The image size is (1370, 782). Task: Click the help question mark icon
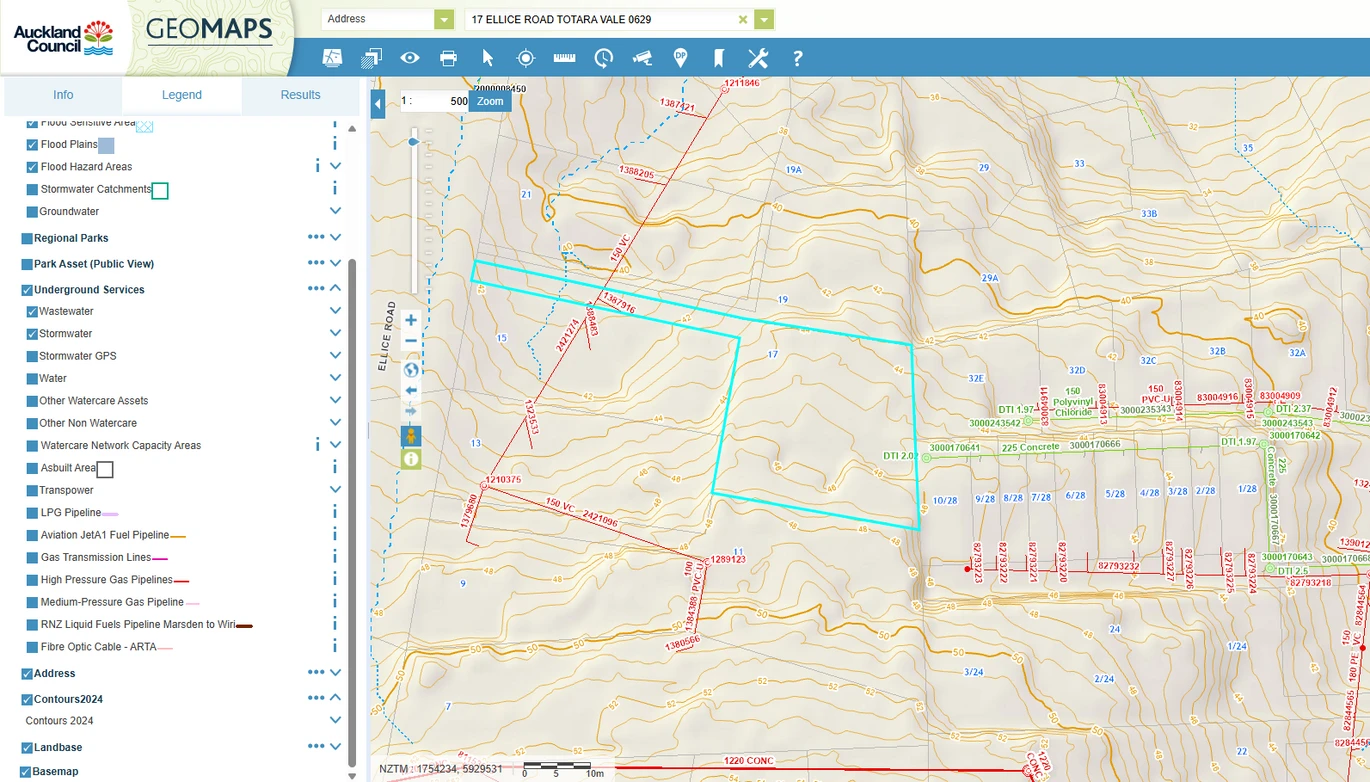[797, 58]
